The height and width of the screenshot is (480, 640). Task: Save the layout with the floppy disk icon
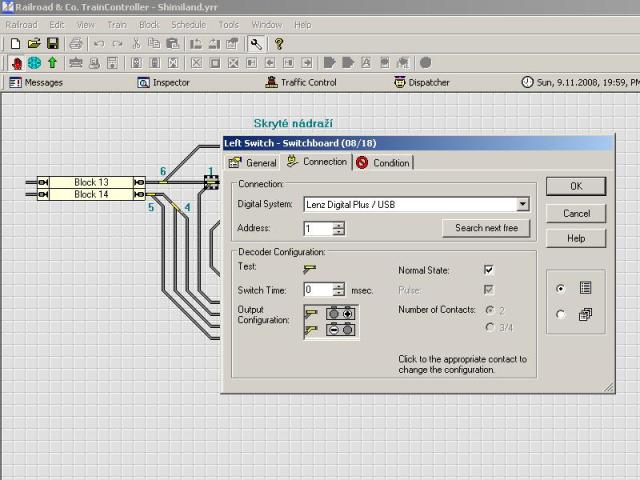[53, 44]
